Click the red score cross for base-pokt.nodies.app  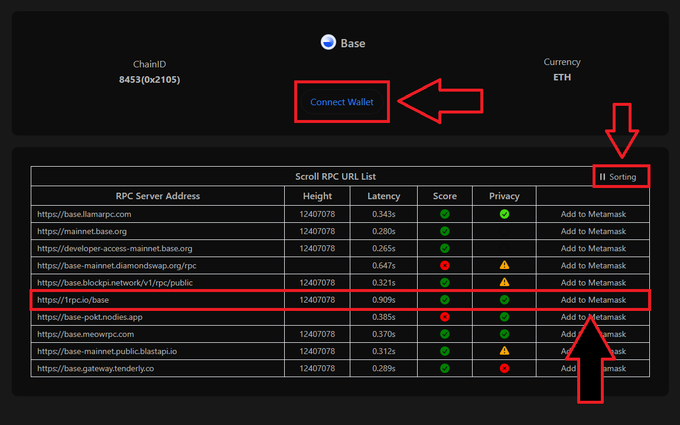coord(445,317)
